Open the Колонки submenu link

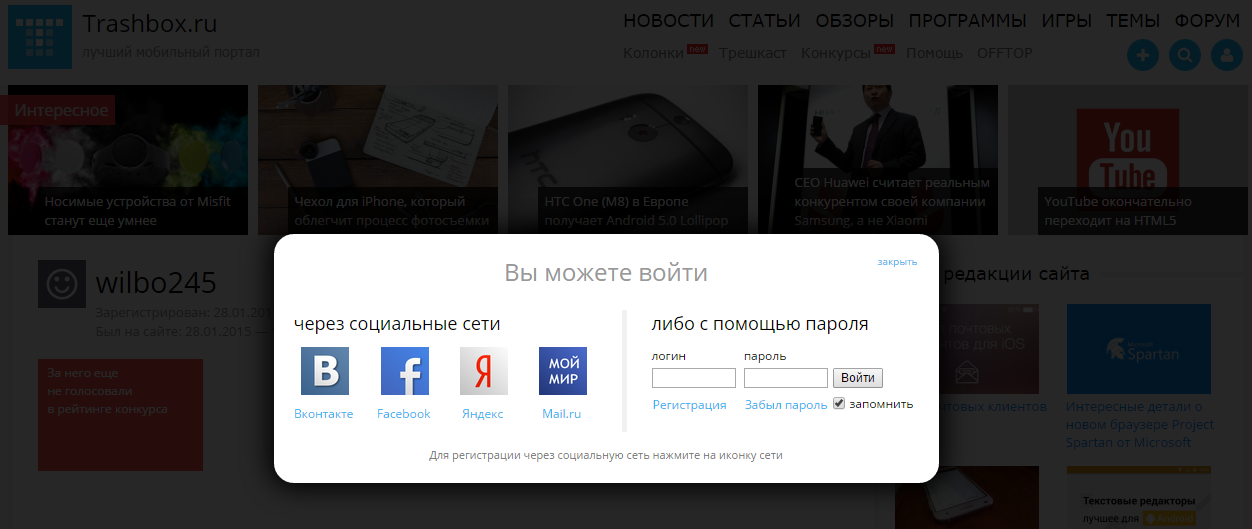click(x=654, y=53)
